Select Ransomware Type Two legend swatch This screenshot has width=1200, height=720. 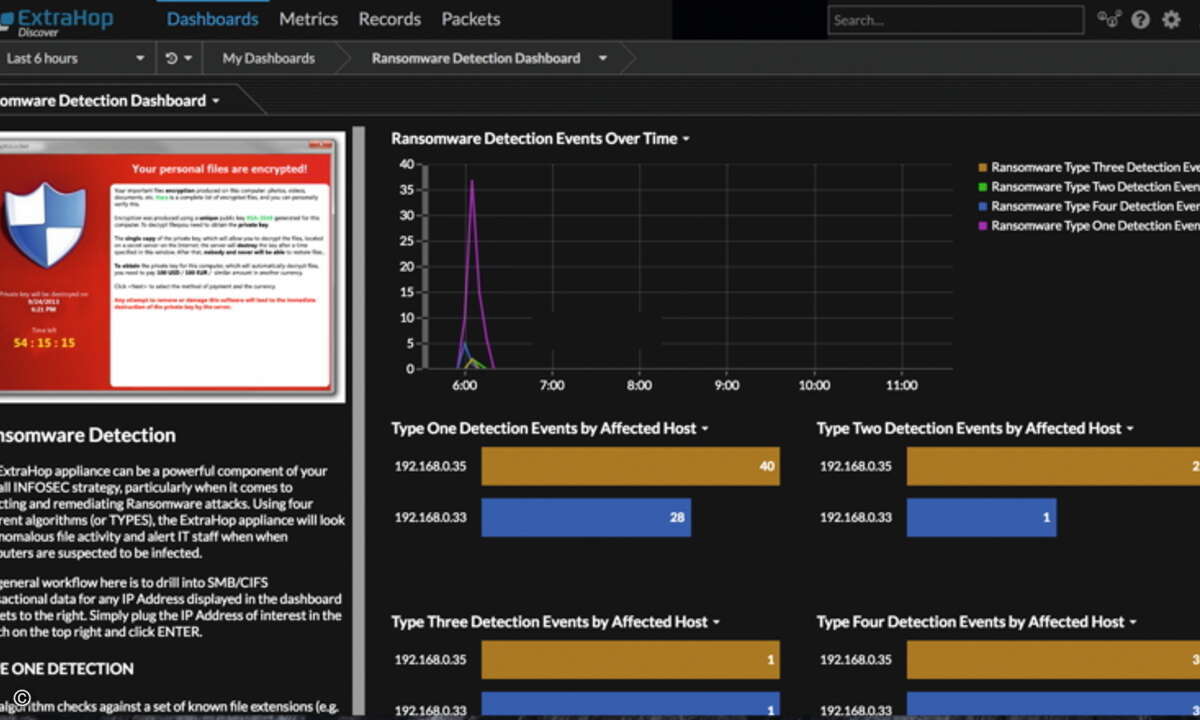(982, 187)
